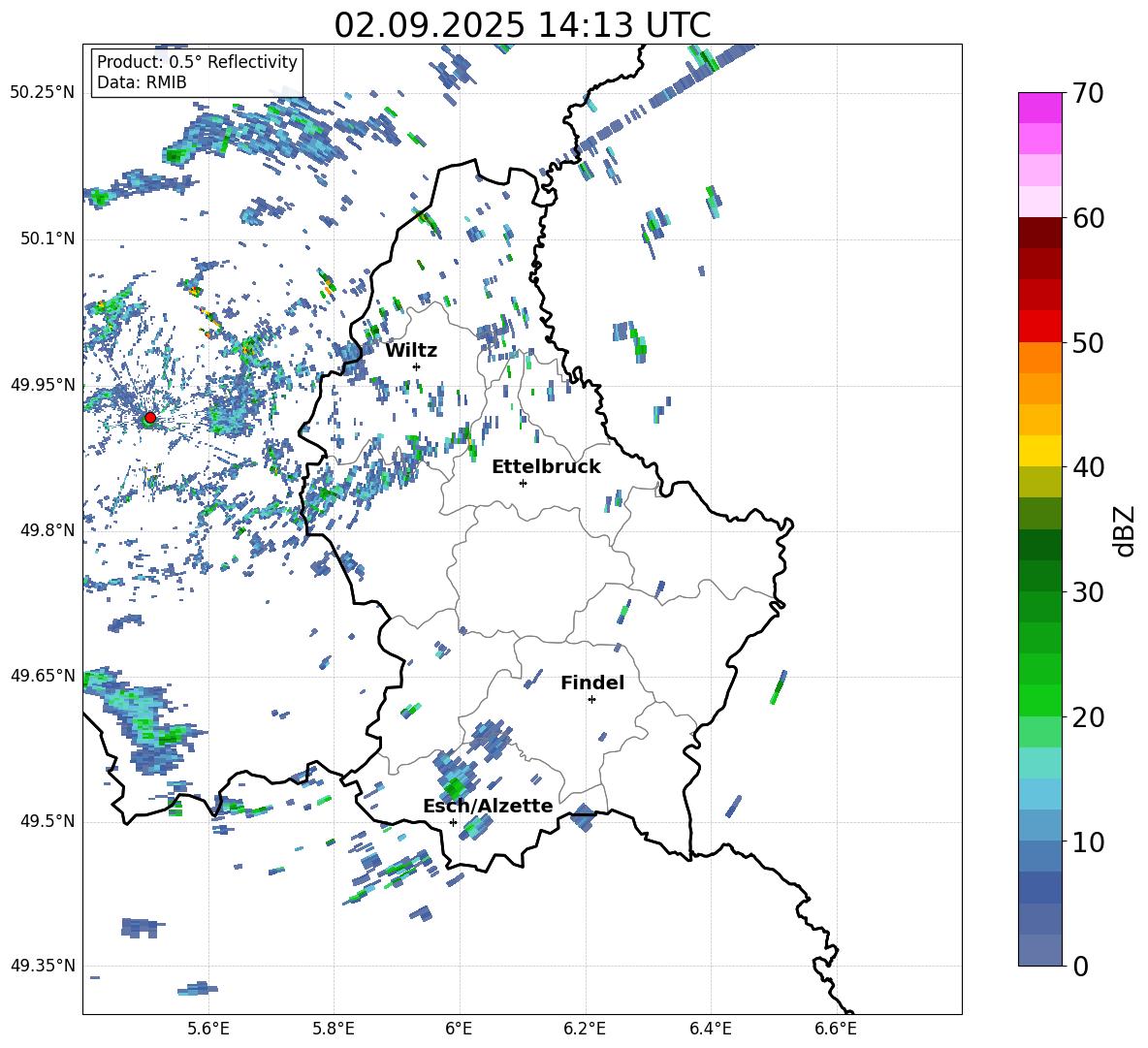Pick the magenta swatch at colorbar top

(1039, 109)
